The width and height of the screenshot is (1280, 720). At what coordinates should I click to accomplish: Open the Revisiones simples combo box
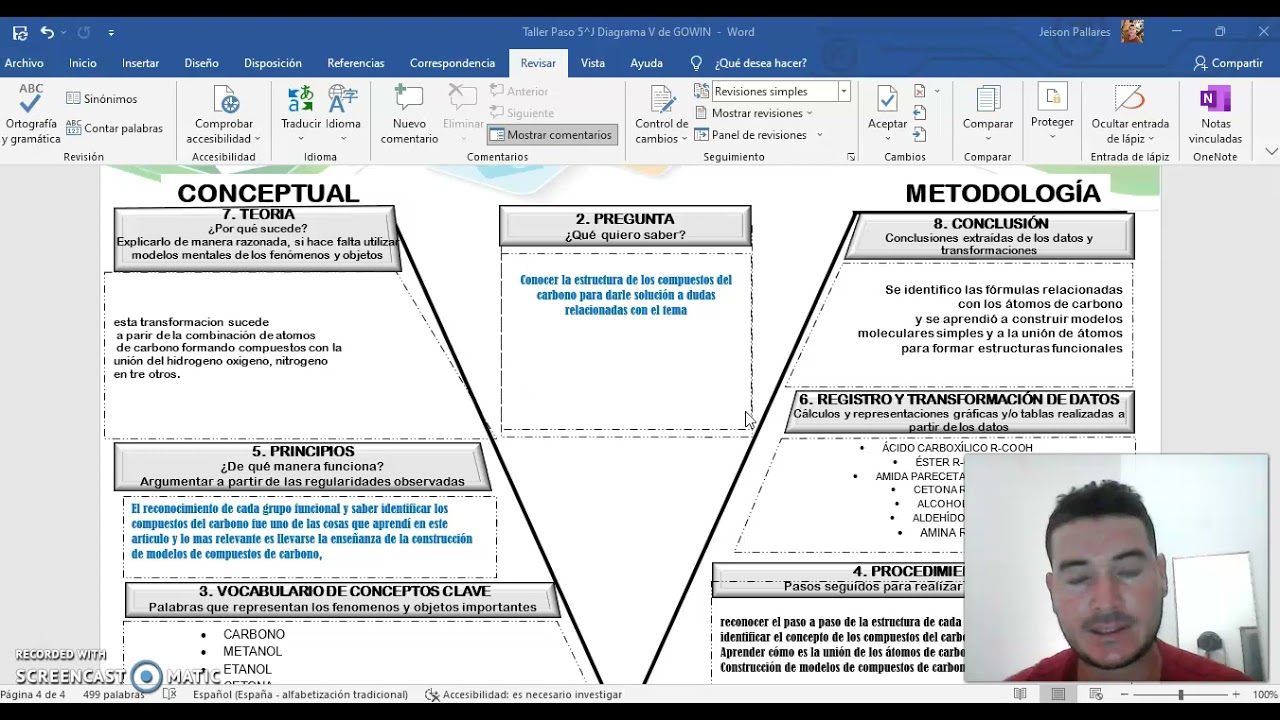(780, 91)
